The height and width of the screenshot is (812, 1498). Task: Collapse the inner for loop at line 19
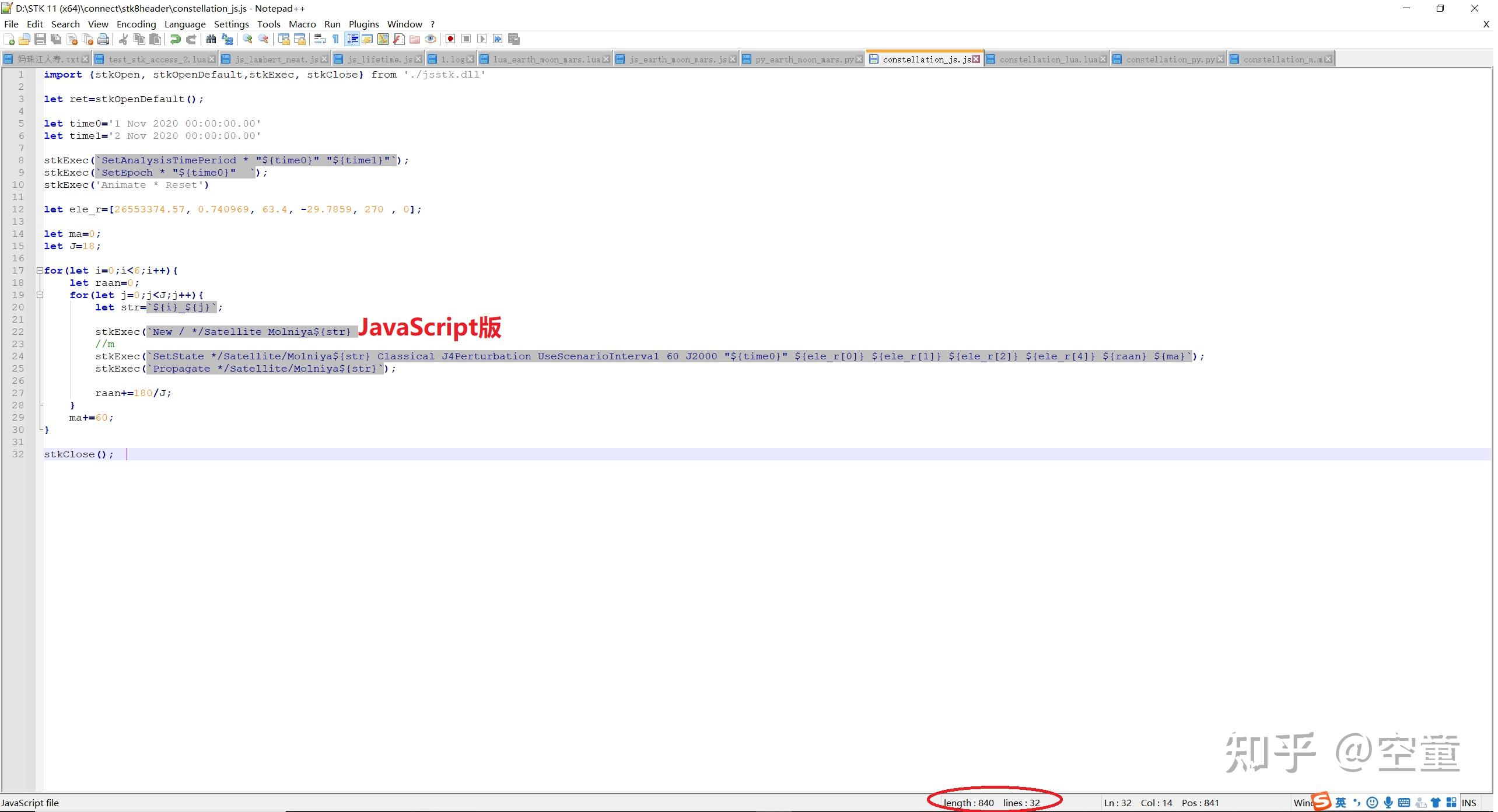[x=40, y=295]
